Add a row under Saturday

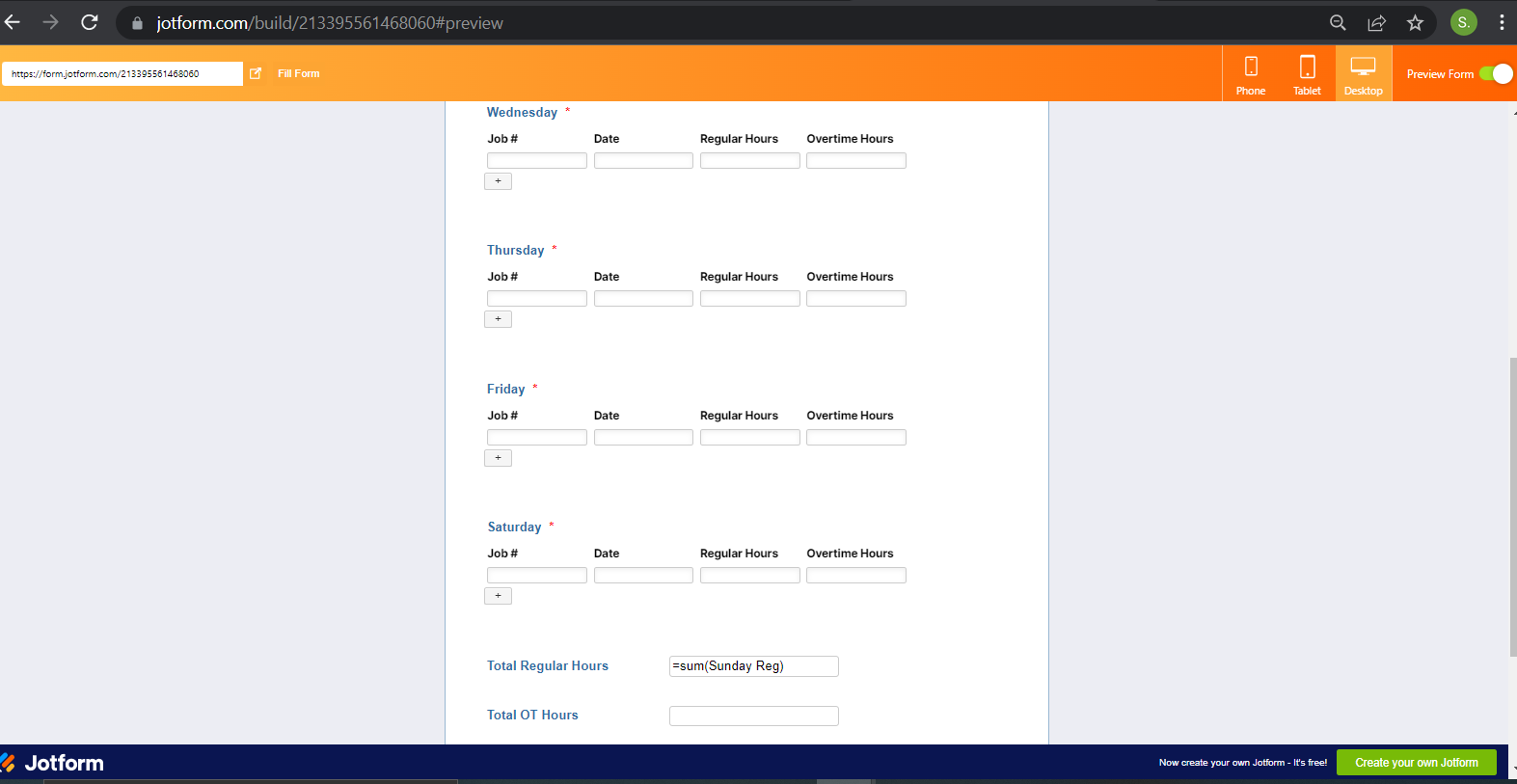(498, 596)
